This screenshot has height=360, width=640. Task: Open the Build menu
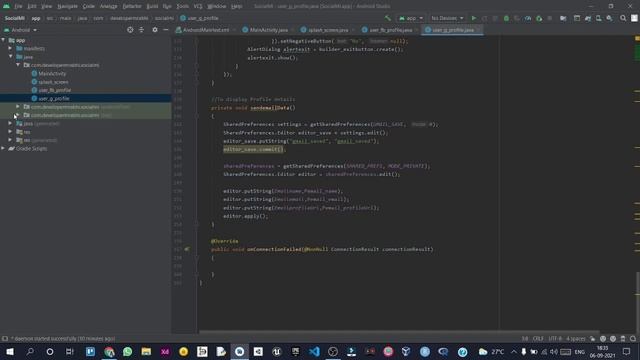tap(152, 6)
